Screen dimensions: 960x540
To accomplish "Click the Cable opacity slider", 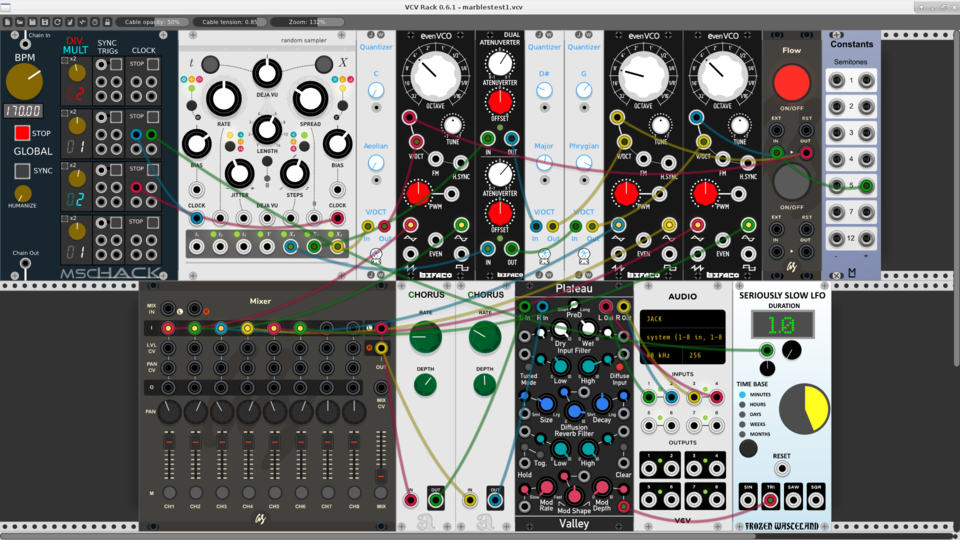I will (x=153, y=22).
